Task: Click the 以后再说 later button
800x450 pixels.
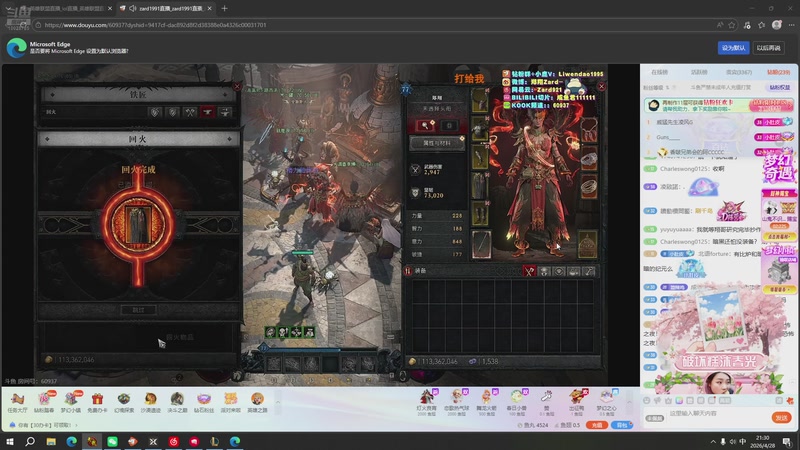Action: [x=769, y=48]
